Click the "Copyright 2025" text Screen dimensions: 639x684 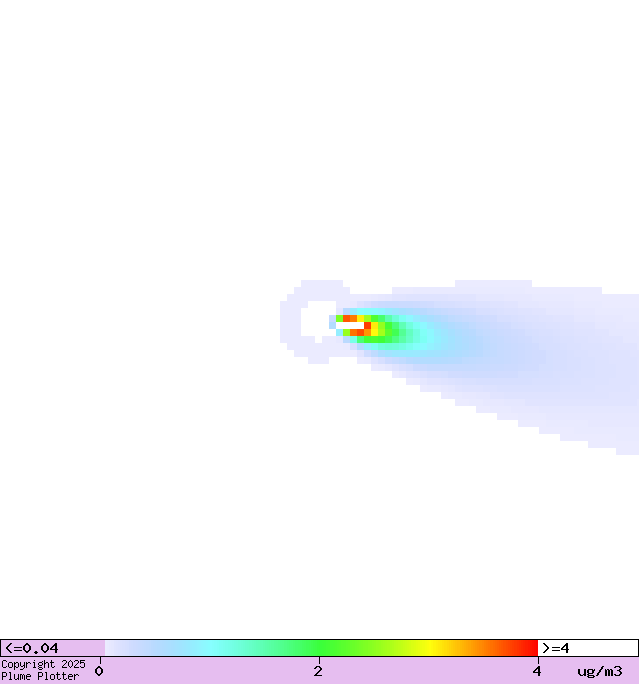pyautogui.click(x=43, y=664)
